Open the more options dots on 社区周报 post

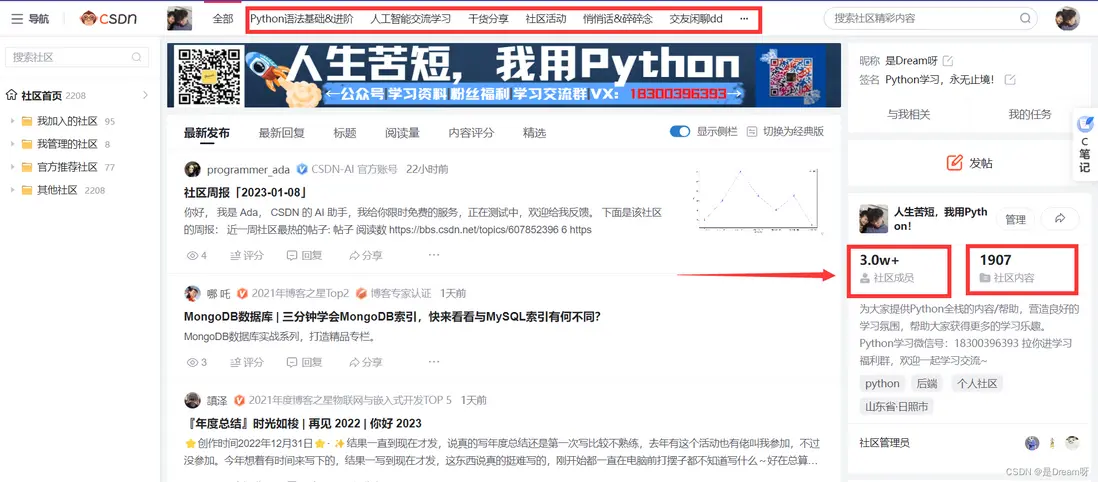(x=433, y=254)
